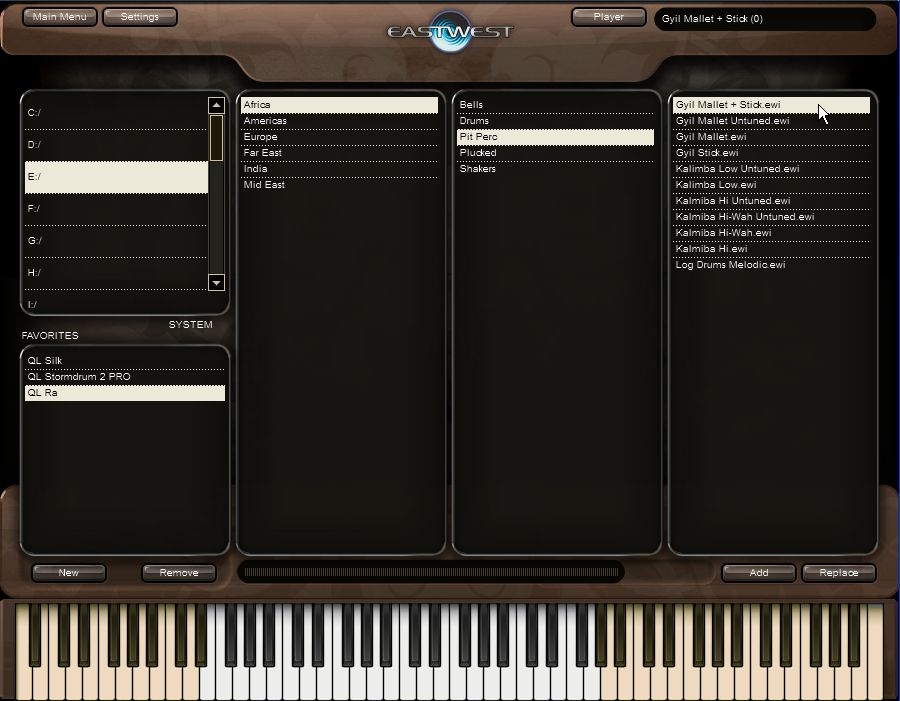Open the Settings button

139,17
